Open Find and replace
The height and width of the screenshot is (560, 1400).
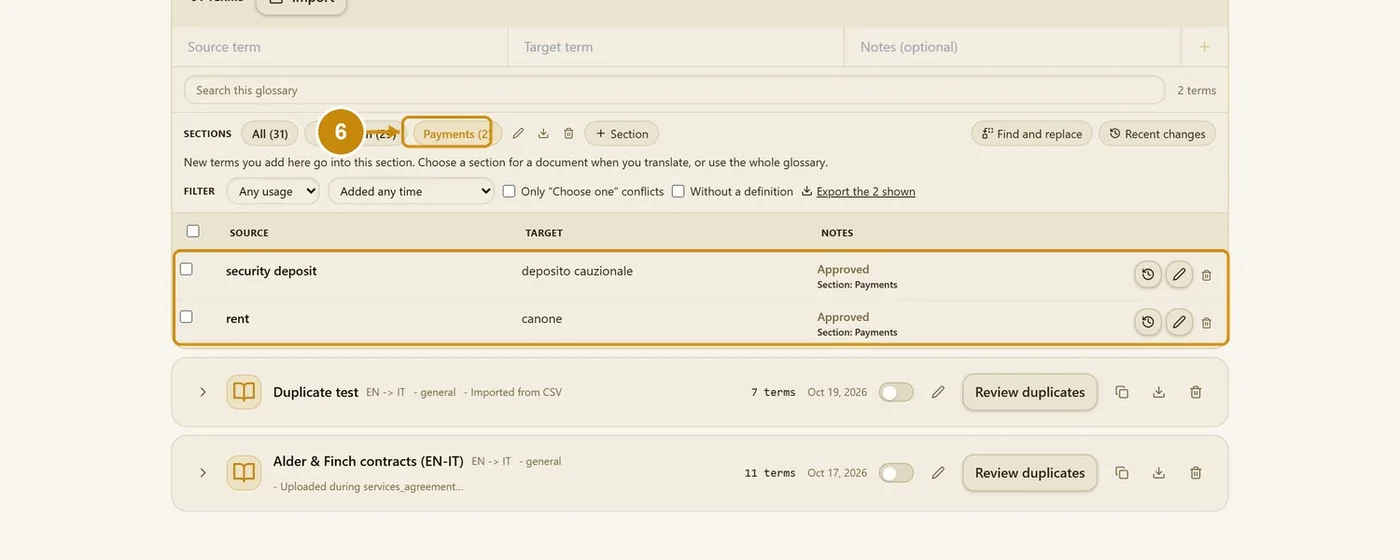coord(1032,134)
